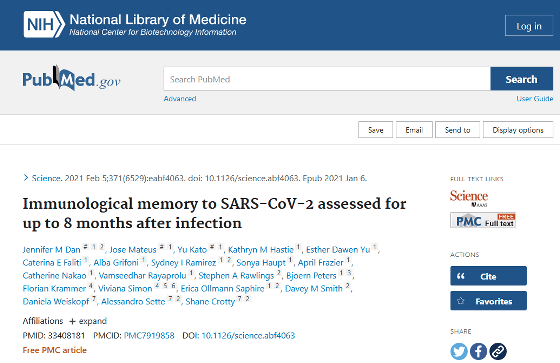560x363 pixels.
Task: Click in the Search PubMed field
Action: coord(327,79)
